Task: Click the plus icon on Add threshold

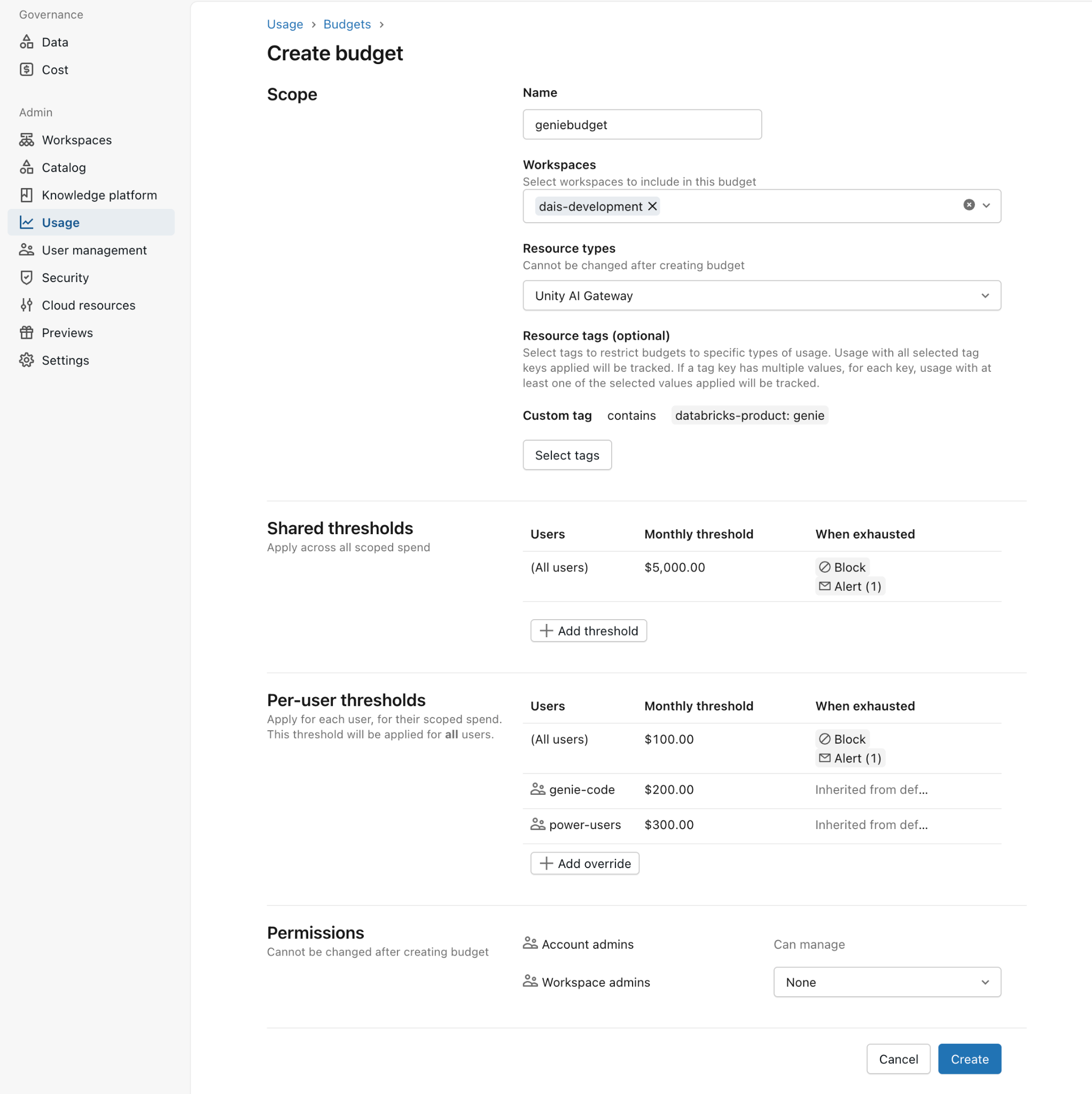Action: coord(546,631)
